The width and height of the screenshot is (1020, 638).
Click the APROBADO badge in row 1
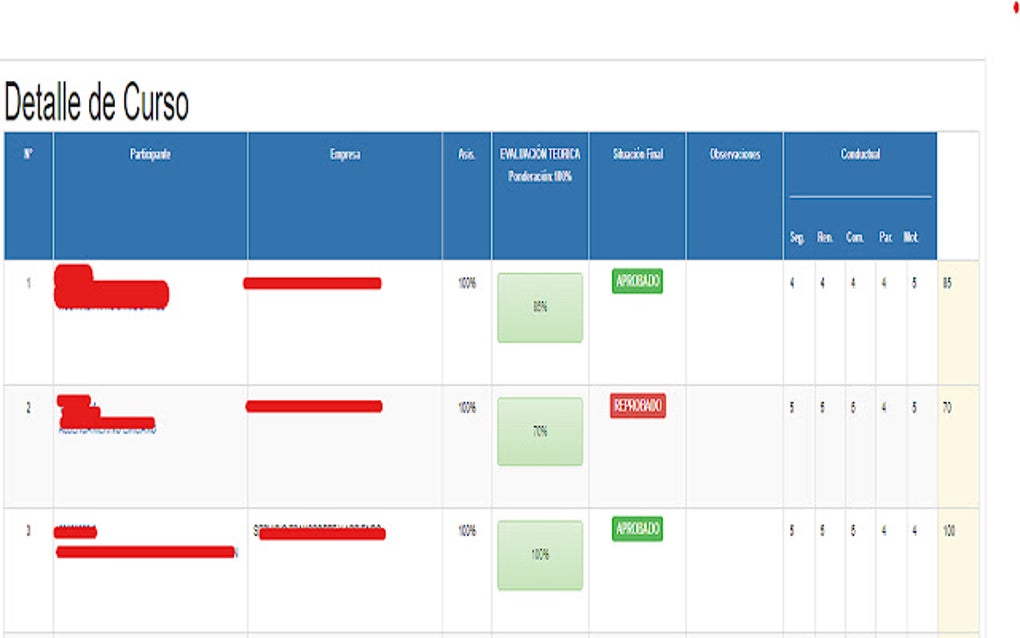pos(638,281)
